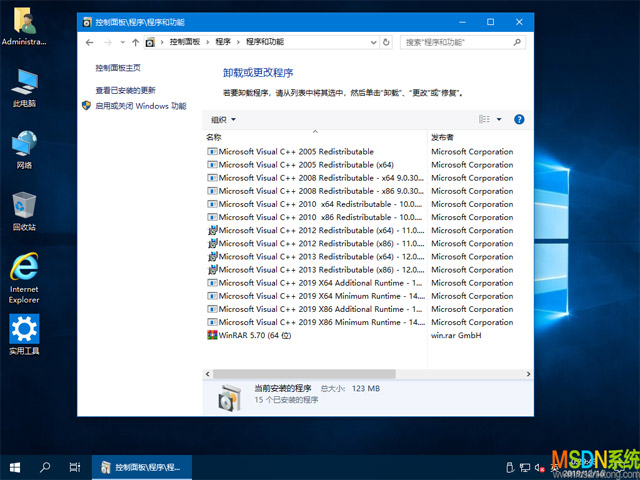The width and height of the screenshot is (640, 480).
Task: Click the address bar location icon
Action: 150,42
